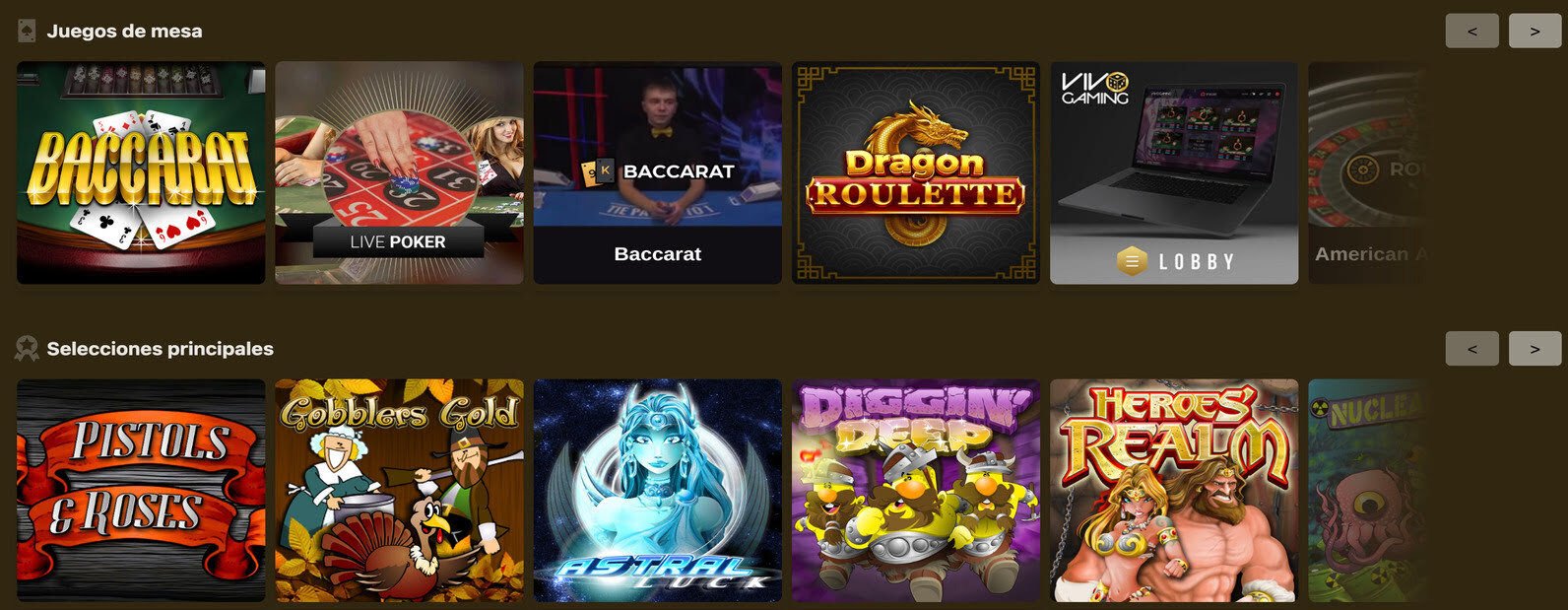The width and height of the screenshot is (1568, 610).
Task: Select the Diggin' Deep slot game
Action: coord(915,491)
